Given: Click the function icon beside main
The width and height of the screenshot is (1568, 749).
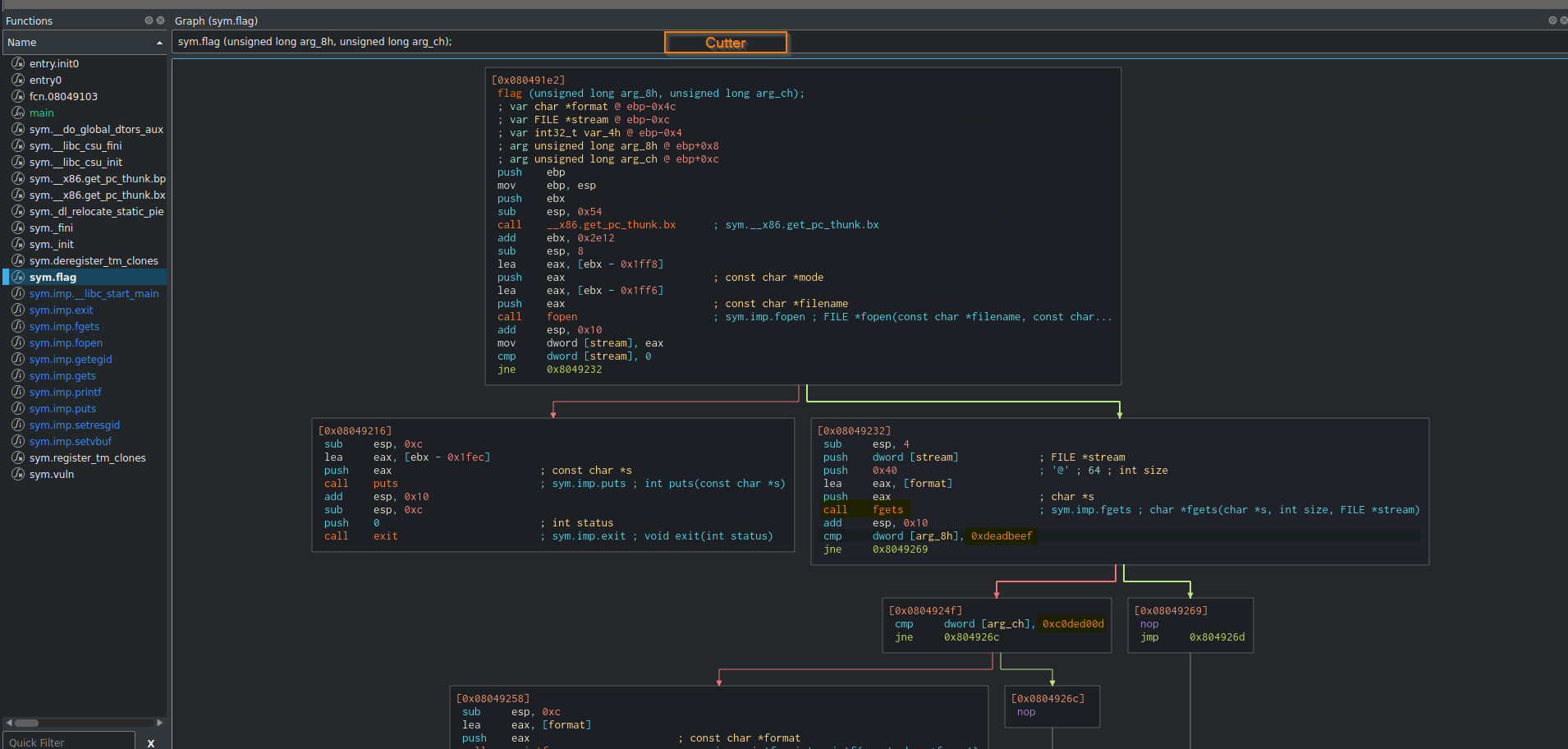Looking at the screenshot, I should click(x=18, y=113).
